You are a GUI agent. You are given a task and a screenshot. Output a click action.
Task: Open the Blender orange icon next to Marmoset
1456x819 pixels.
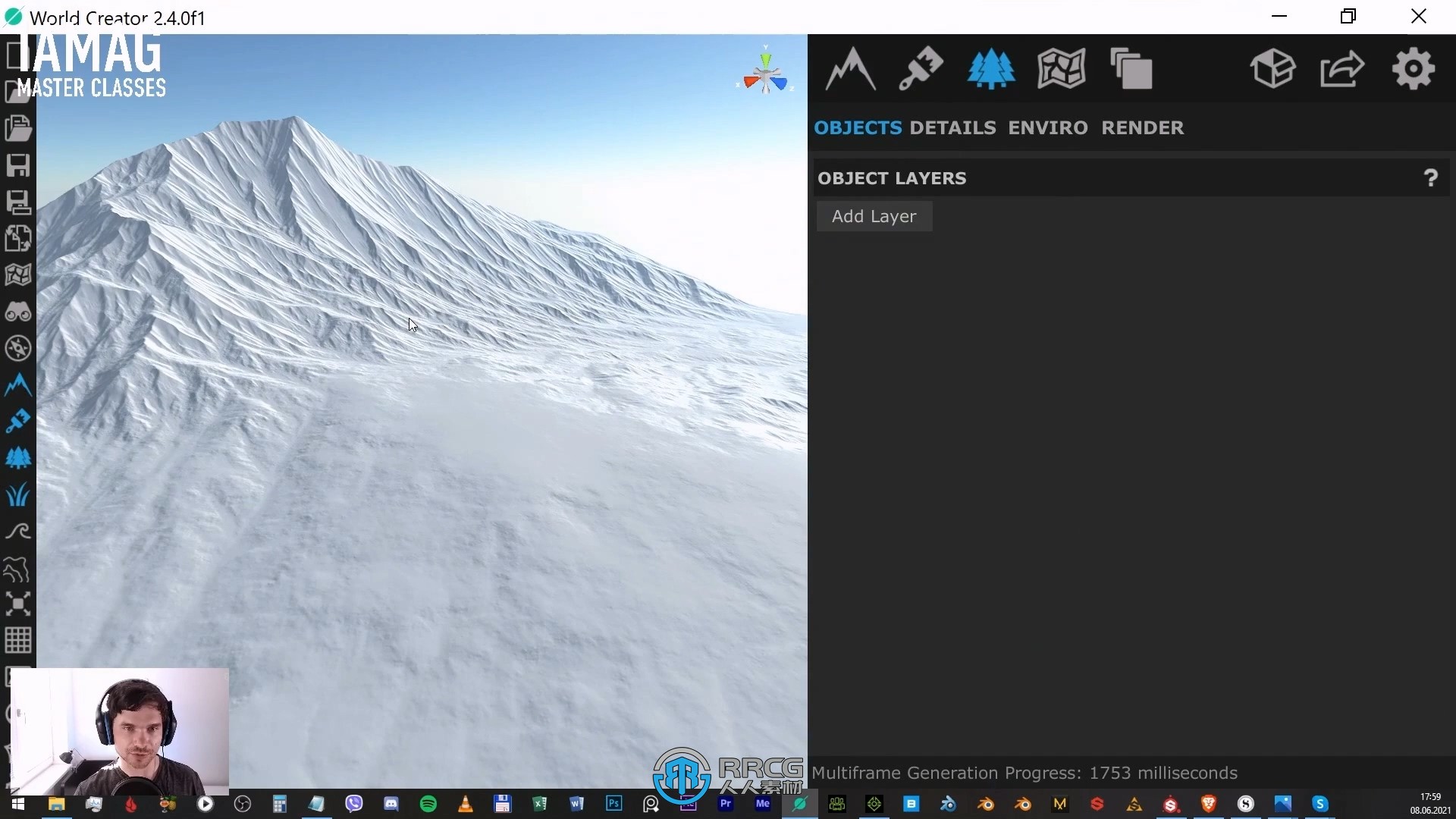pyautogui.click(x=1023, y=804)
